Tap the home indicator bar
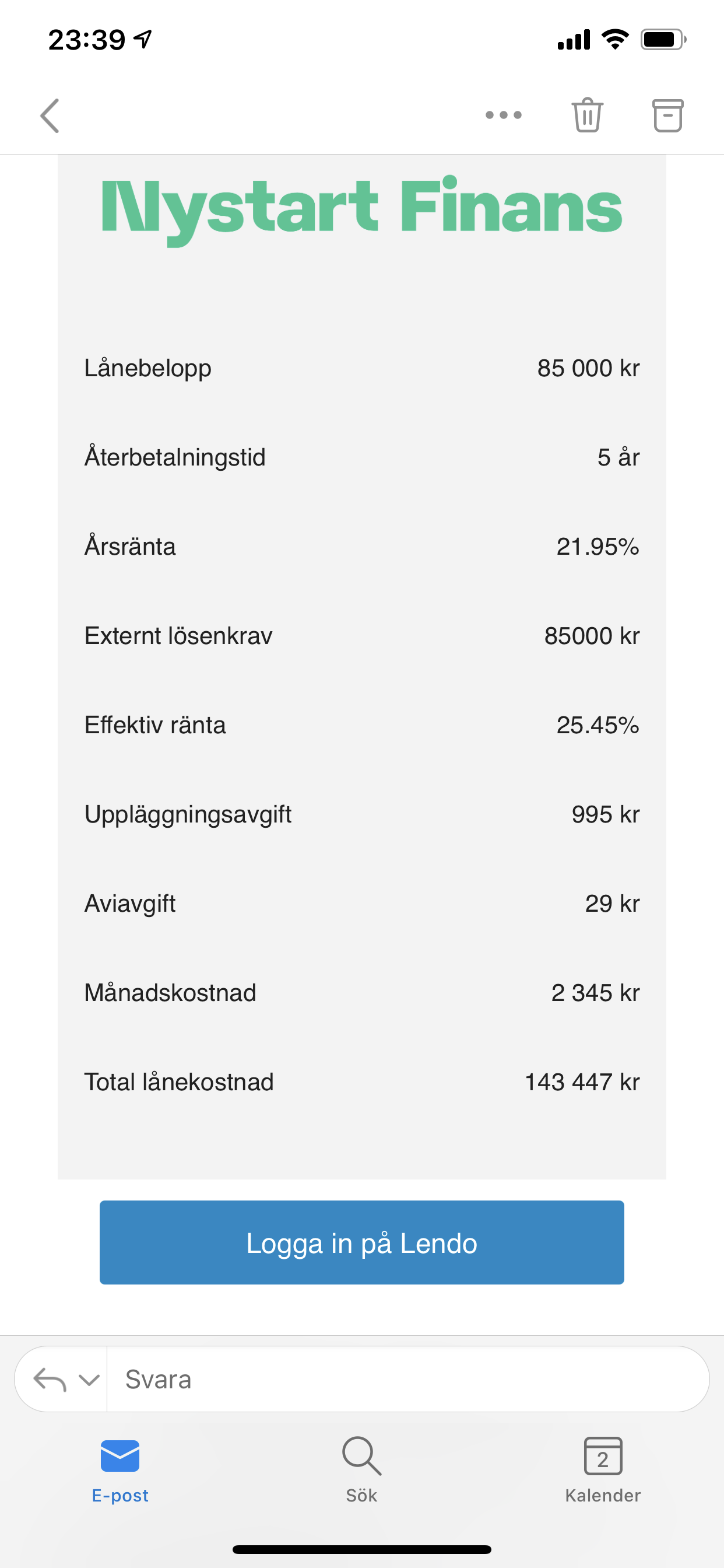The width and height of the screenshot is (724, 1568). [362, 1549]
